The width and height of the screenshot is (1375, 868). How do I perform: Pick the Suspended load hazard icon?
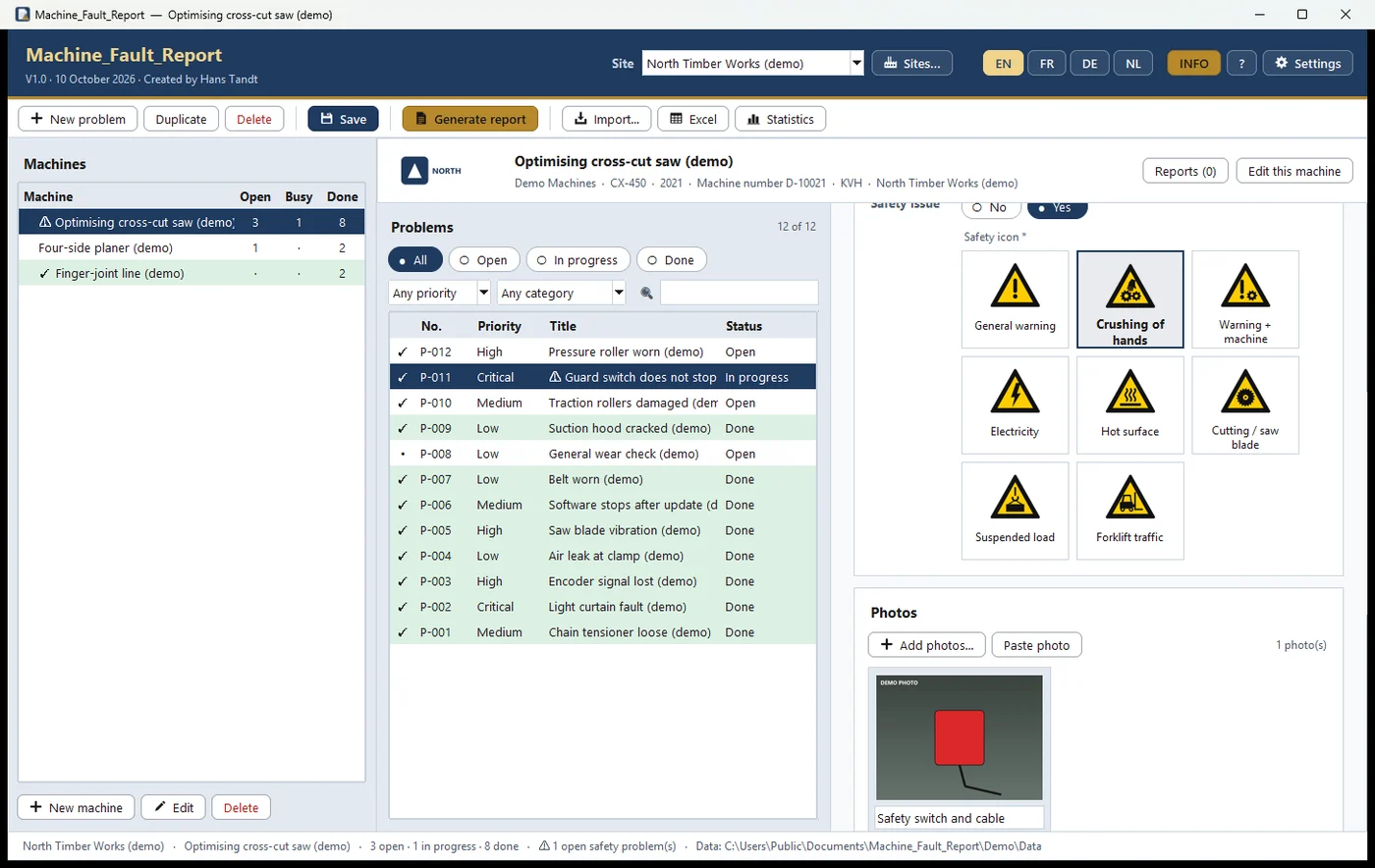click(1016, 512)
